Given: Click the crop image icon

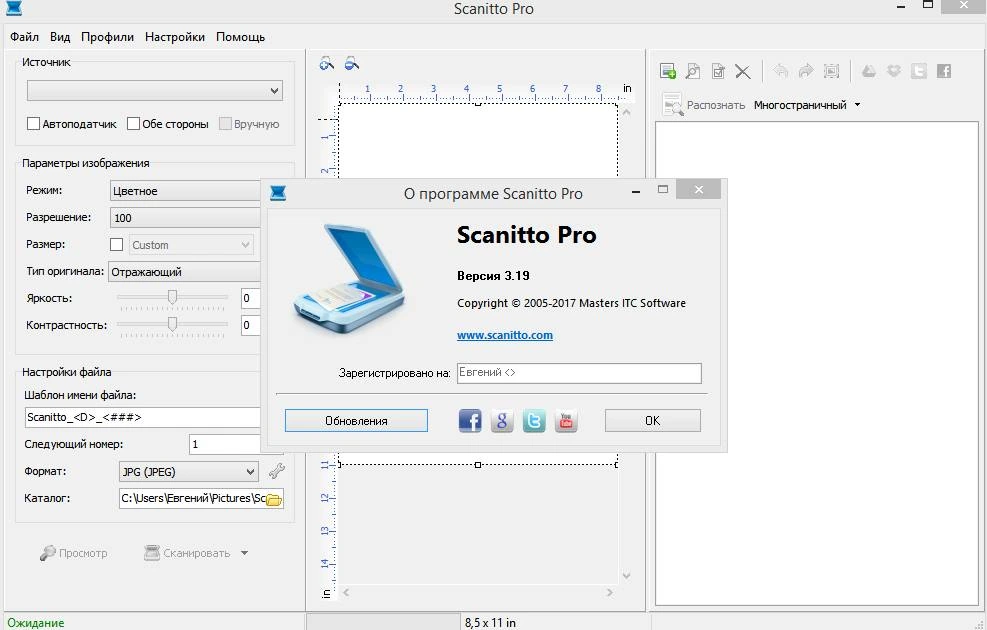Looking at the screenshot, I should pos(832,71).
